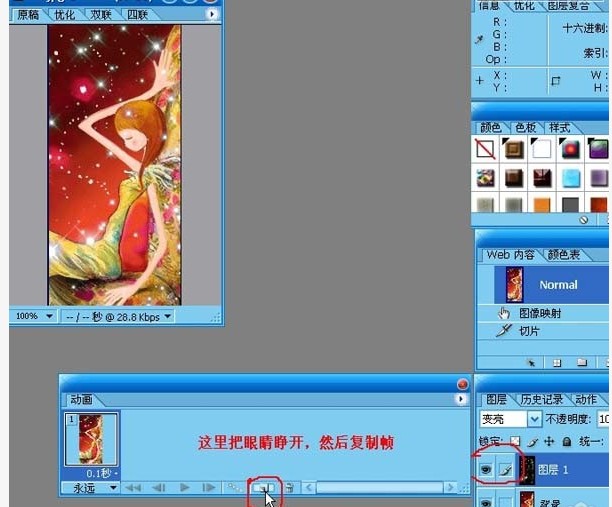Toggle visibility eye of the 背景 layer
This screenshot has width=612, height=507.
click(486, 501)
